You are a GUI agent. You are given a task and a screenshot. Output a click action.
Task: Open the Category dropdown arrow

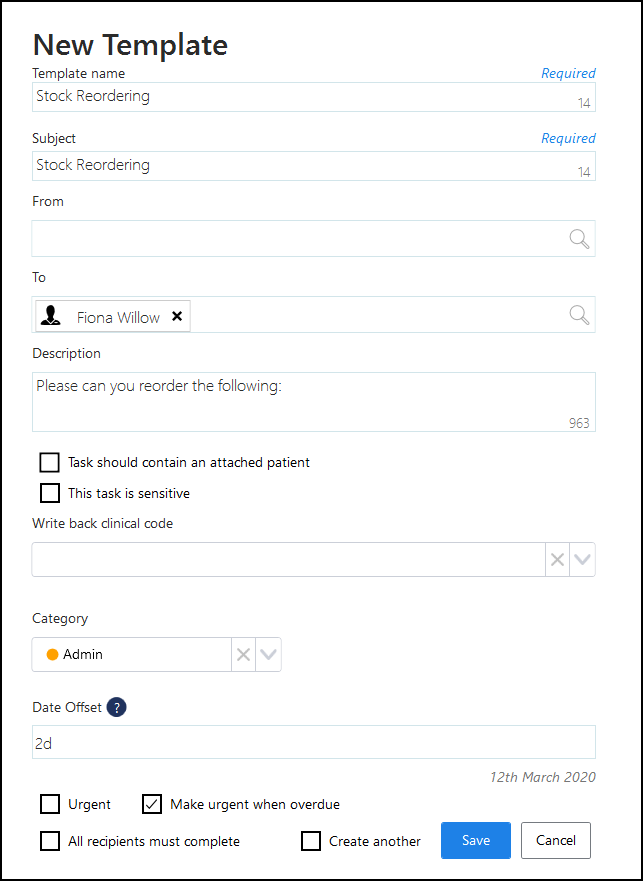coord(268,655)
